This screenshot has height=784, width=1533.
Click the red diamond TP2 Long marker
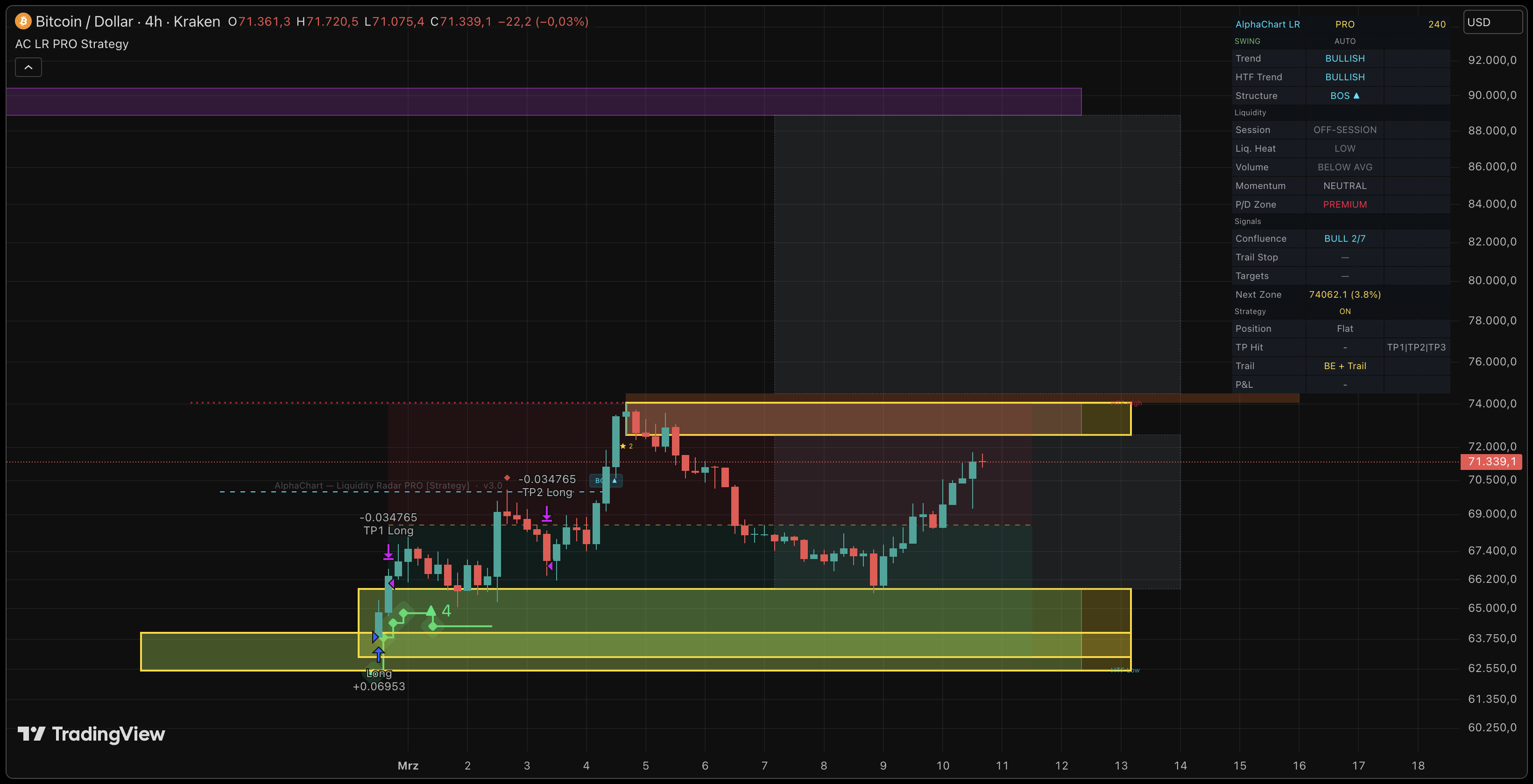(x=507, y=478)
